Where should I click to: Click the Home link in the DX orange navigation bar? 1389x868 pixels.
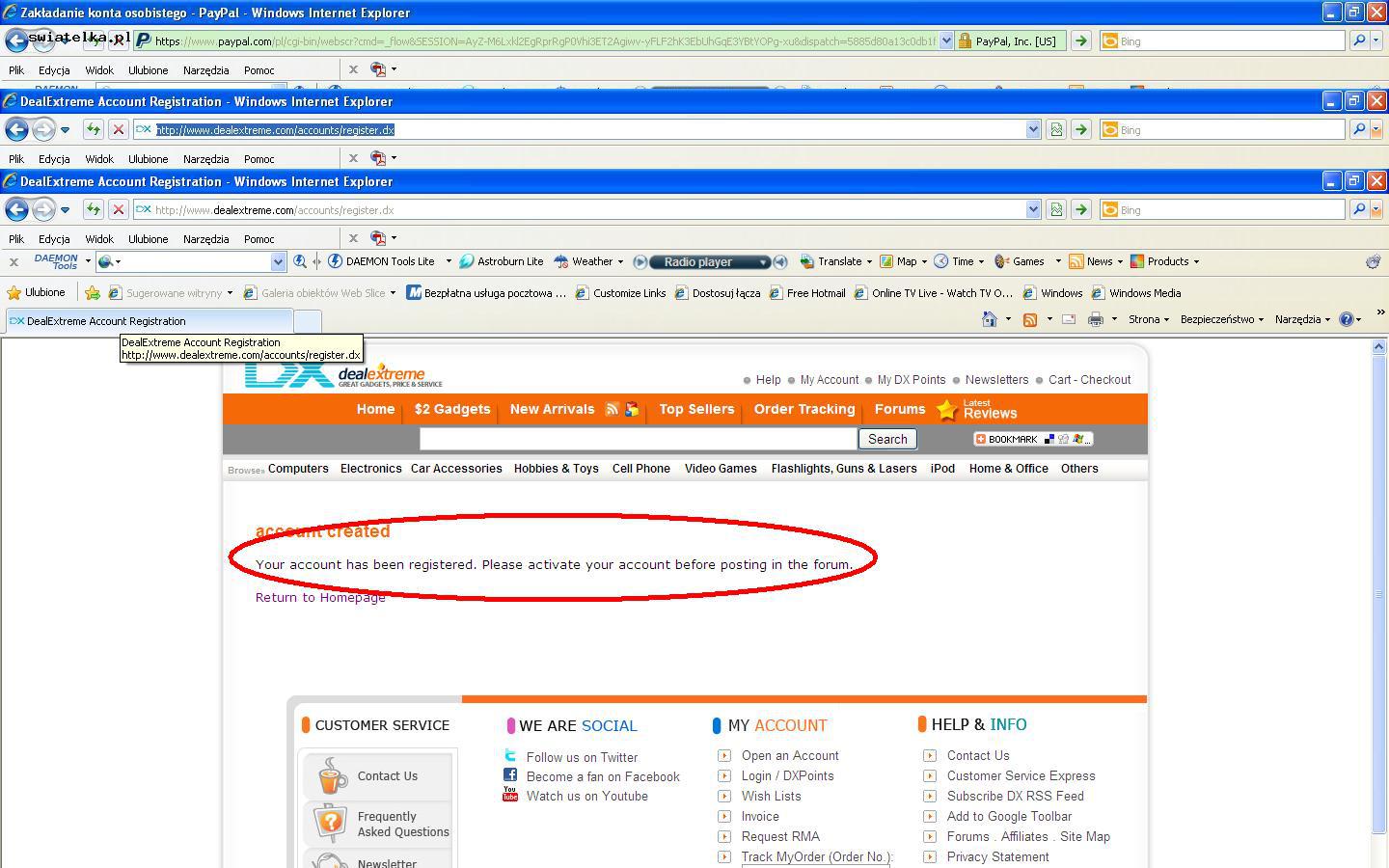375,409
